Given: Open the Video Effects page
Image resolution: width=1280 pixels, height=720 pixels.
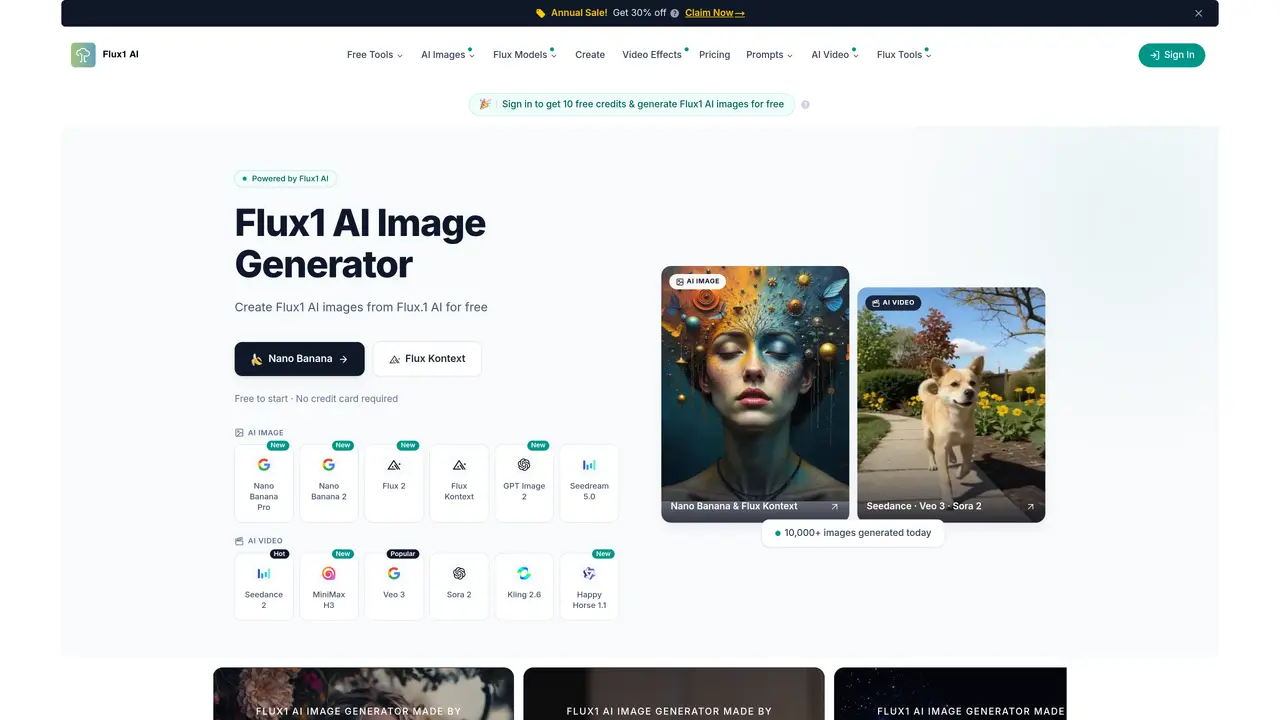Looking at the screenshot, I should click(x=652, y=55).
